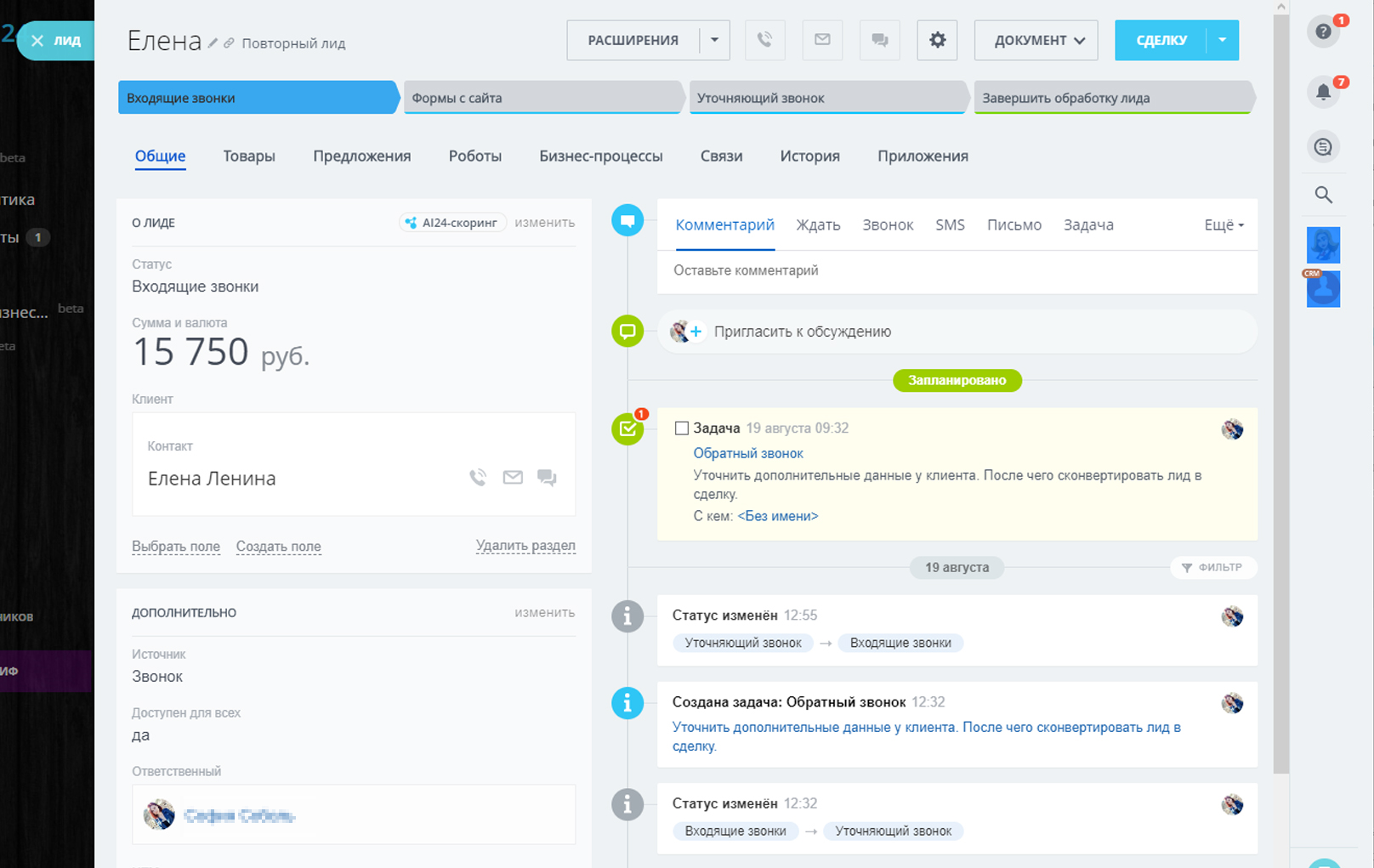Viewport: 1374px width, 868px height.
Task: Open notifications bell icon in right sidebar
Action: [x=1323, y=92]
